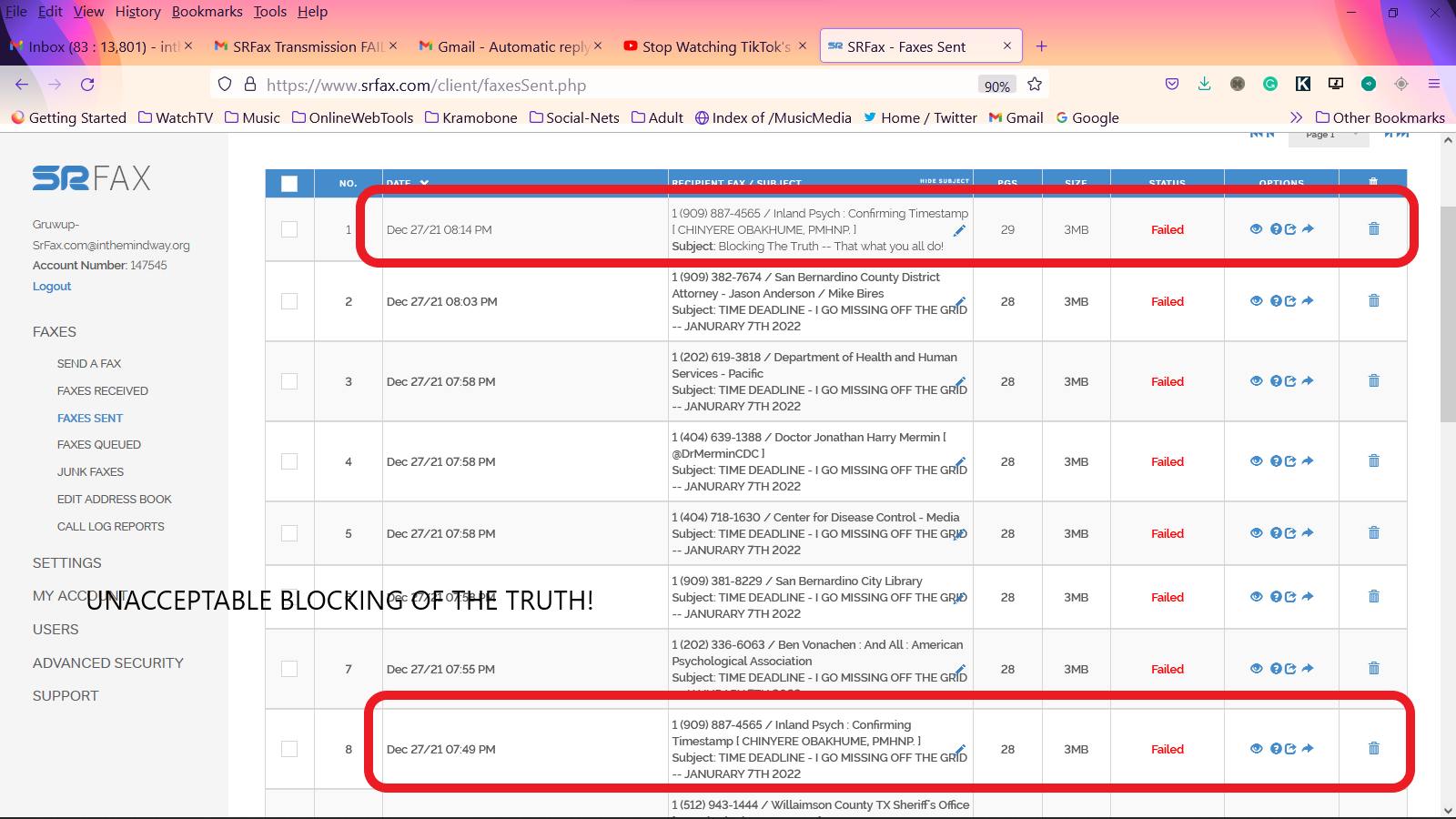Open the Faxes Queued sidebar link
The height and width of the screenshot is (819, 1456).
99,445
